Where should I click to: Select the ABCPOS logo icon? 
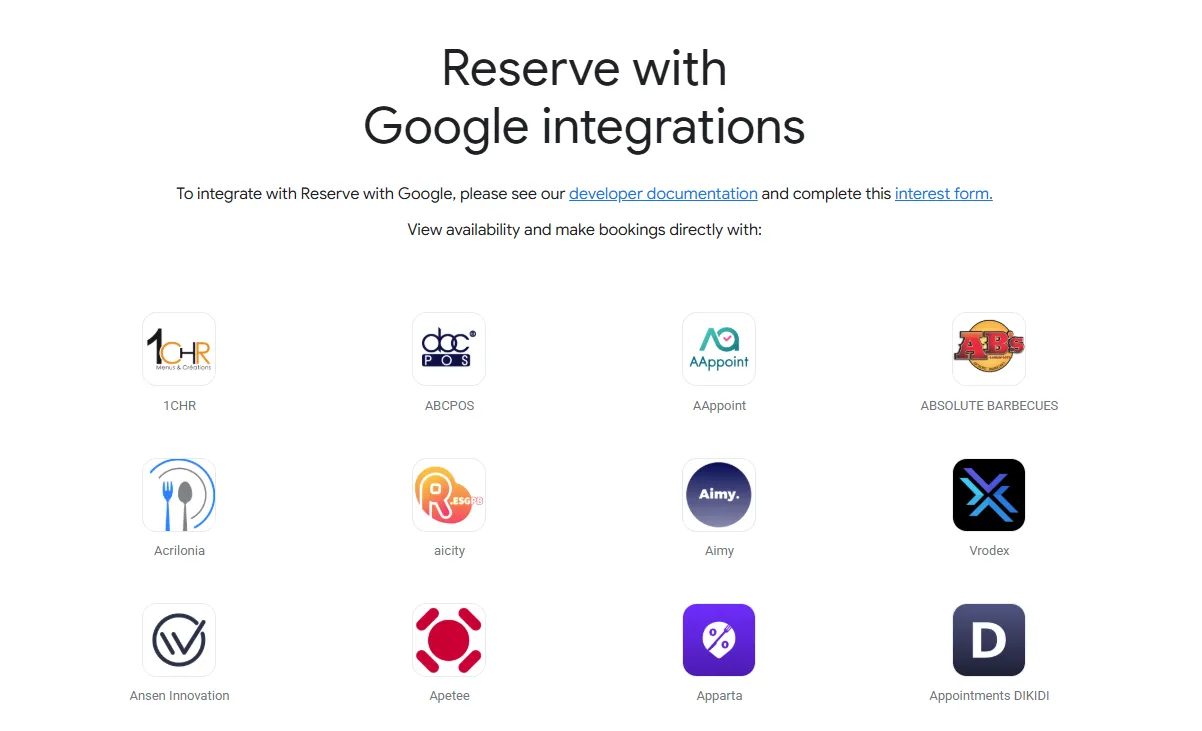pos(449,349)
